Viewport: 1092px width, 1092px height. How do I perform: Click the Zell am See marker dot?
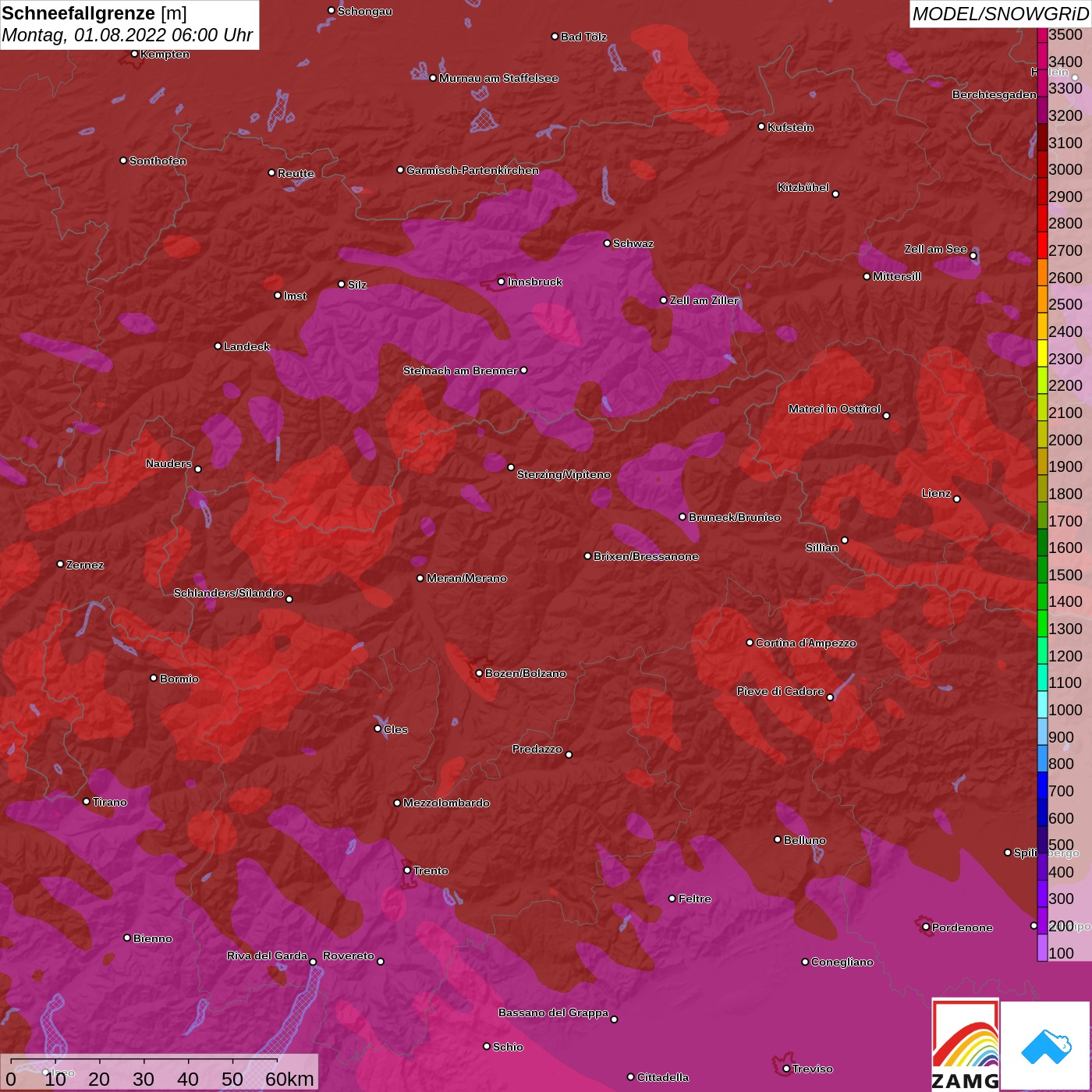[973, 256]
